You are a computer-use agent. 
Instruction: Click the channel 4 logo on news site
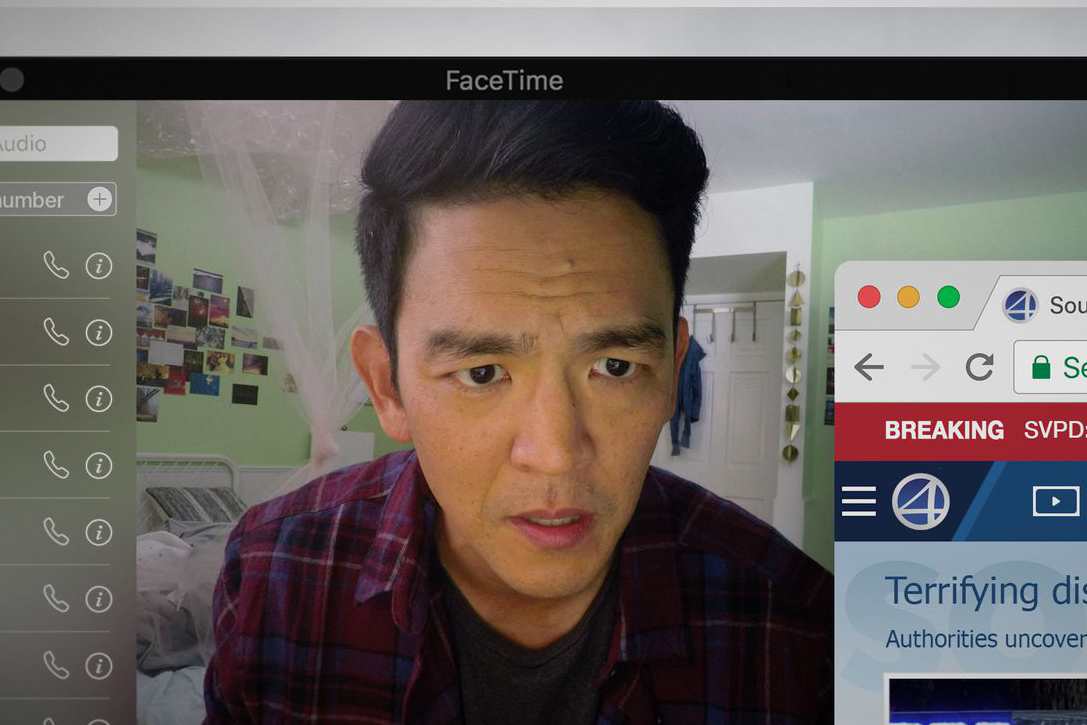pos(921,501)
